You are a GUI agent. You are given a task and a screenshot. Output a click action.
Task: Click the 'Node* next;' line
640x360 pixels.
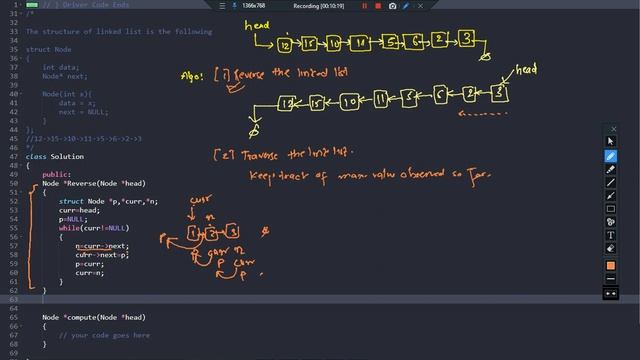[65, 76]
